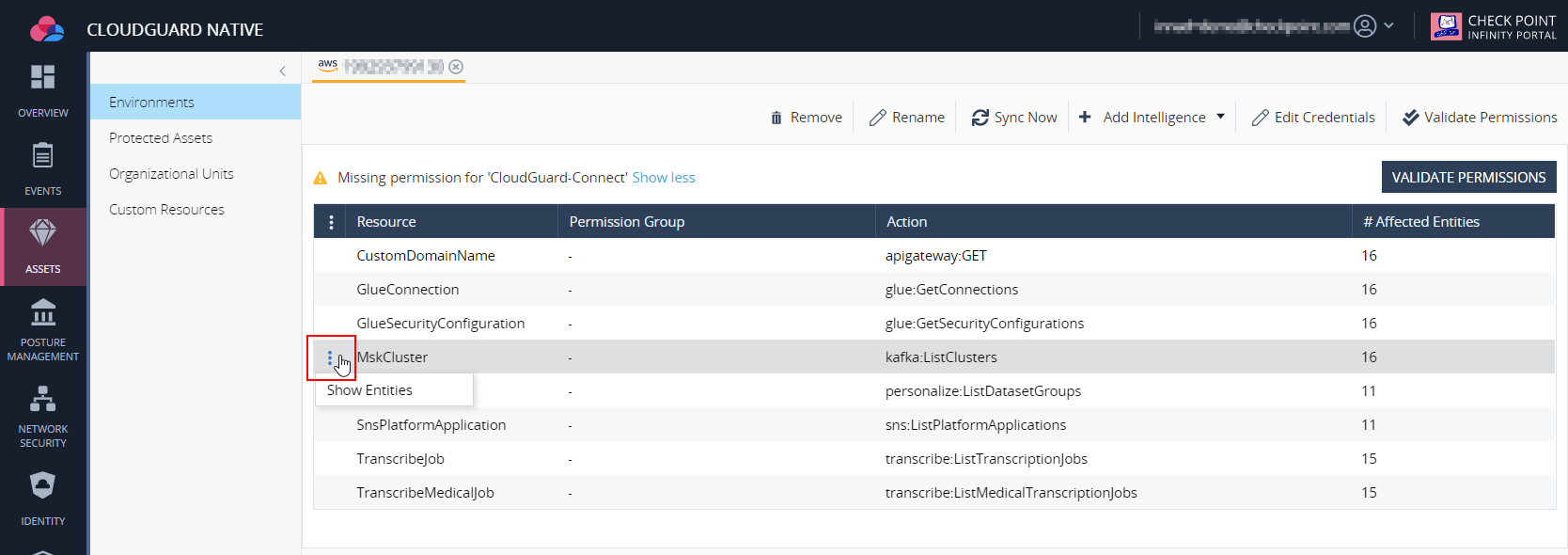Select SnsPlatformApplication resource cell
Image resolution: width=1568 pixels, height=555 pixels.
point(431,425)
